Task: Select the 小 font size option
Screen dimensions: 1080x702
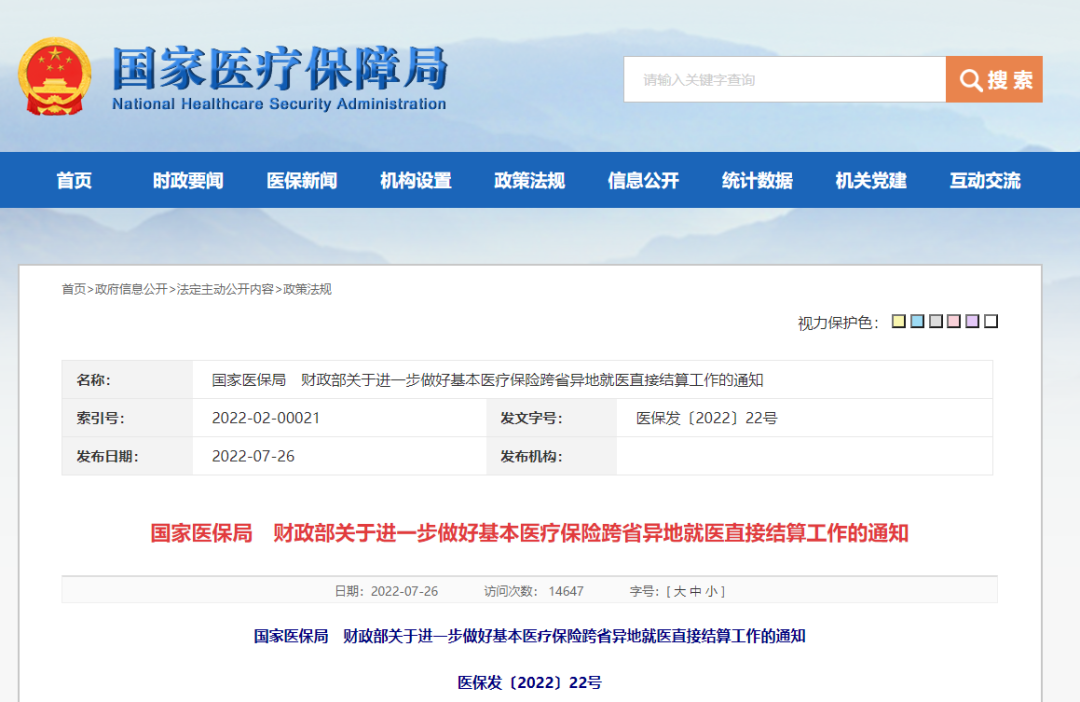Action: pos(712,591)
